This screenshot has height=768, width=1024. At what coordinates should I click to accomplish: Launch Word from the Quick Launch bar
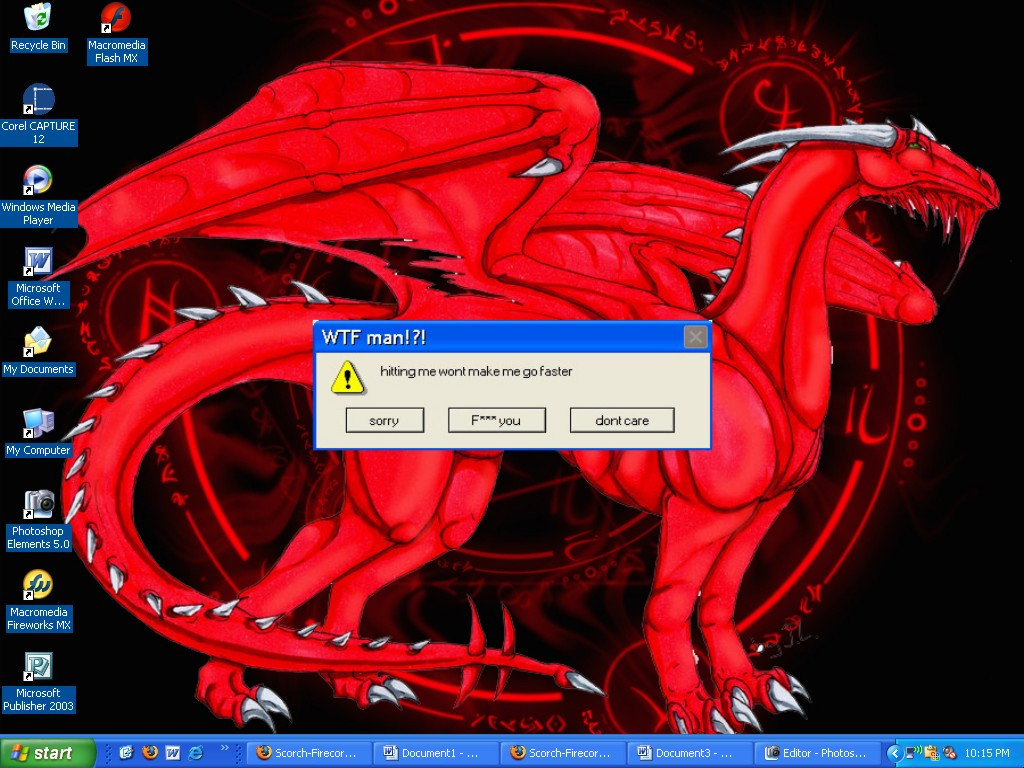[172, 752]
